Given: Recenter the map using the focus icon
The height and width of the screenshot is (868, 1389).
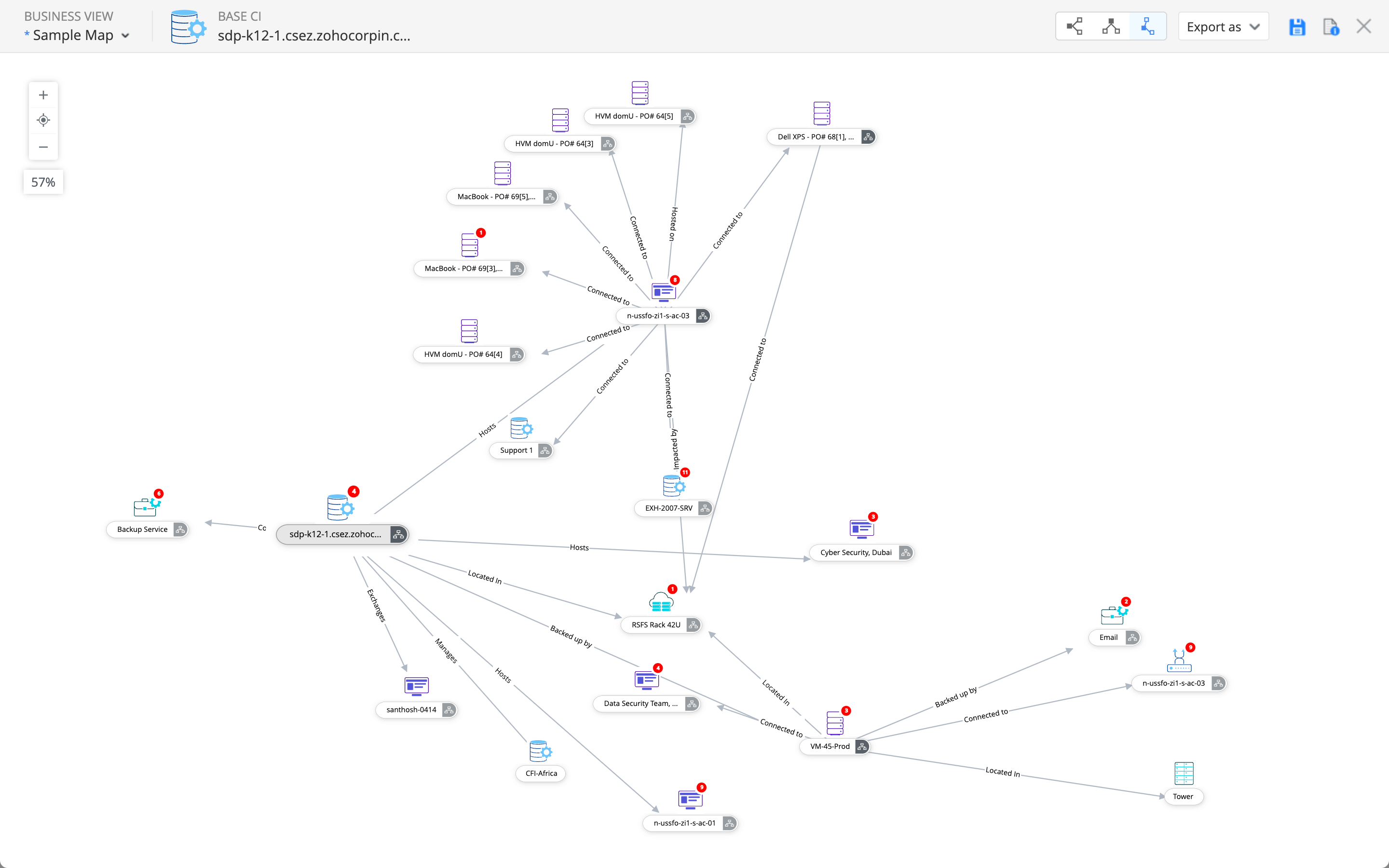Looking at the screenshot, I should [43, 121].
